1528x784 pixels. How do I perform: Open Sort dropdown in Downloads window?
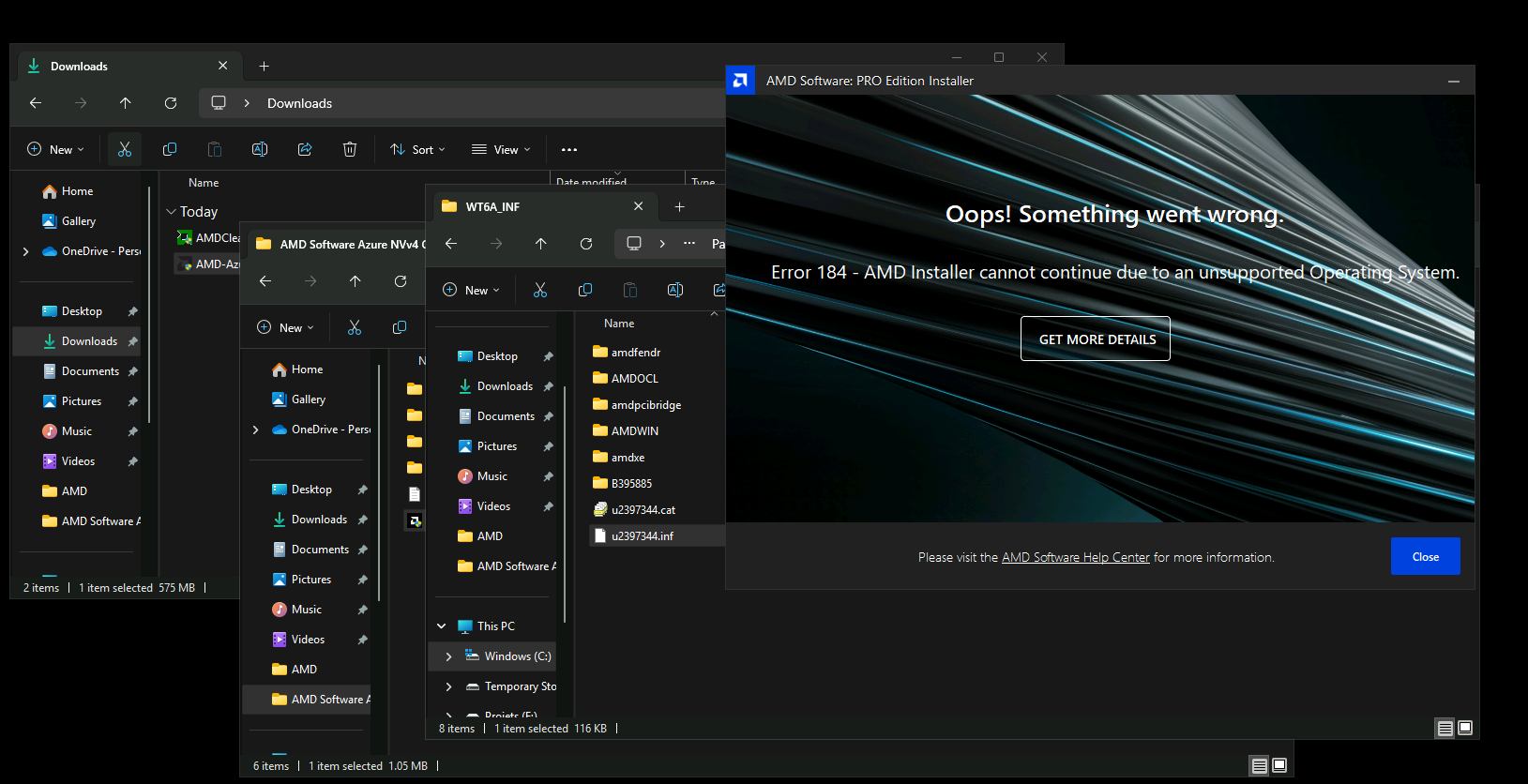click(x=418, y=149)
